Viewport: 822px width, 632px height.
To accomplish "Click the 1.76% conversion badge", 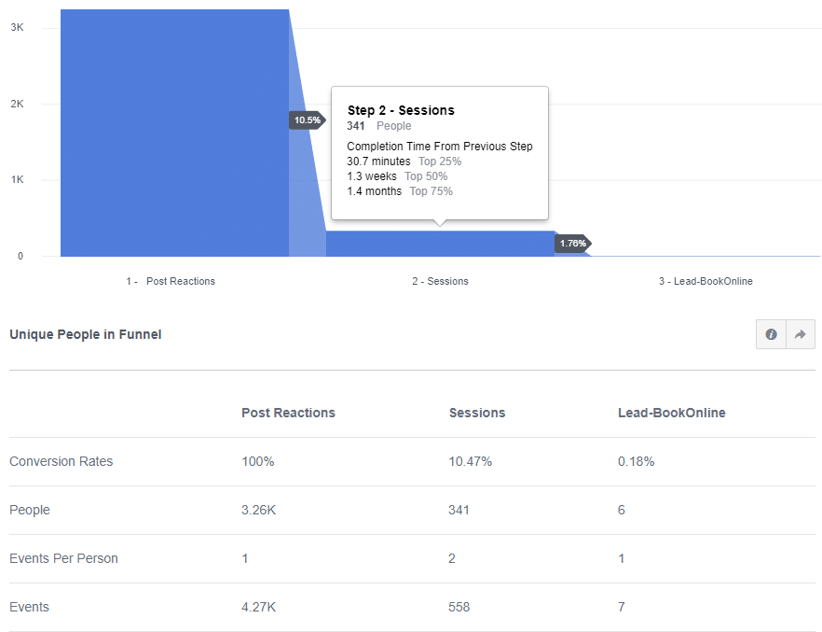I will click(572, 243).
